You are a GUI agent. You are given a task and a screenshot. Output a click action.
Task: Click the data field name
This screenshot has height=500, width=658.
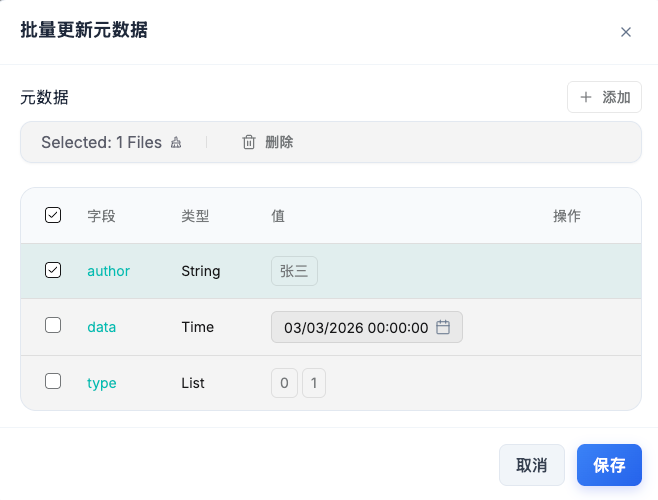102,327
